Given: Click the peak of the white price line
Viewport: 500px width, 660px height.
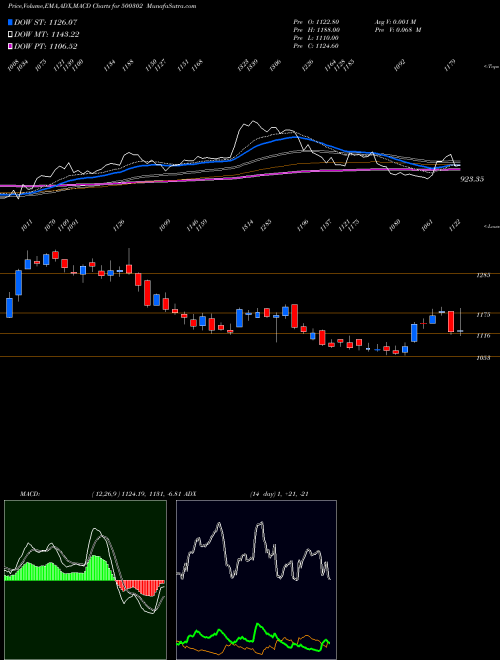Looking at the screenshot, I should 253,122.
